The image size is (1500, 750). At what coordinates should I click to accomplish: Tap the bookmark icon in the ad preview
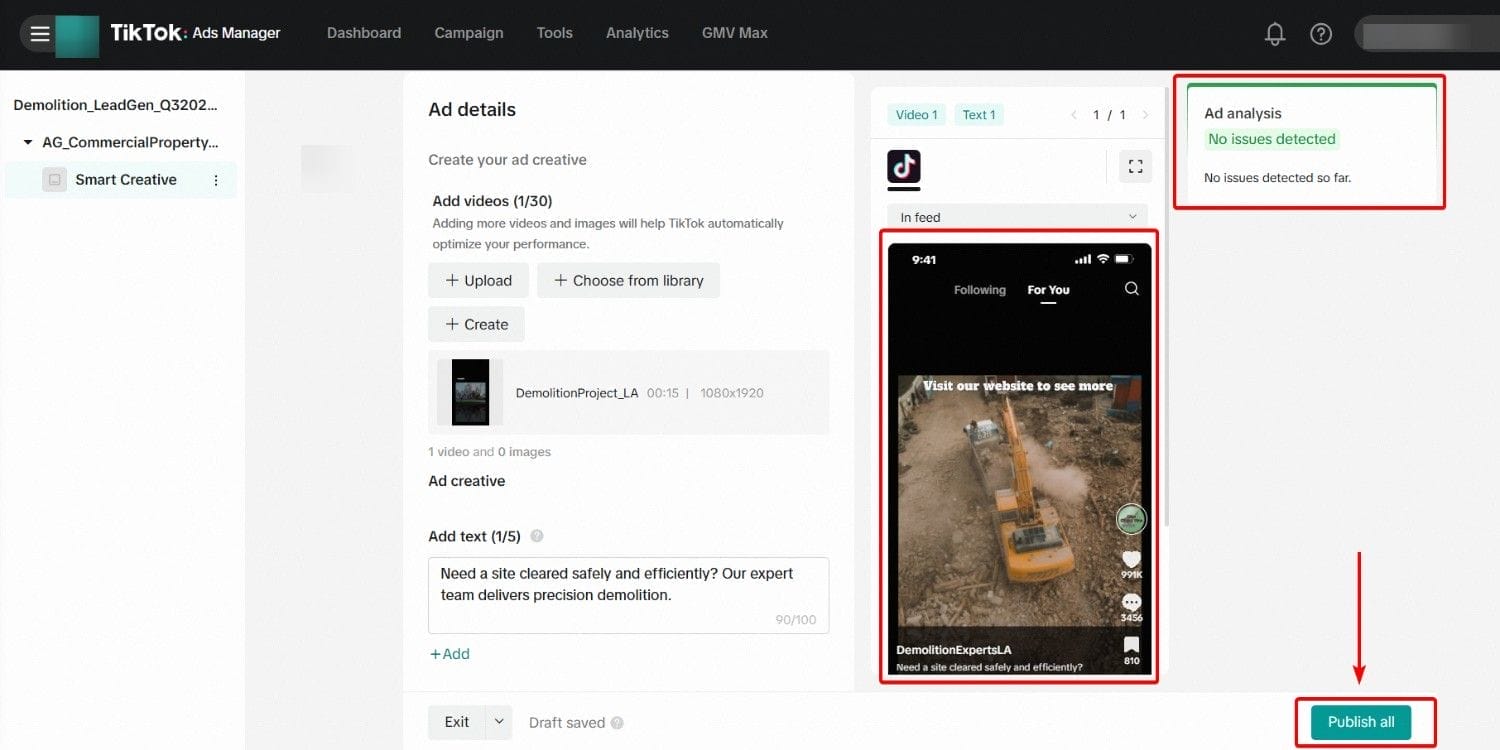pyautogui.click(x=1131, y=645)
